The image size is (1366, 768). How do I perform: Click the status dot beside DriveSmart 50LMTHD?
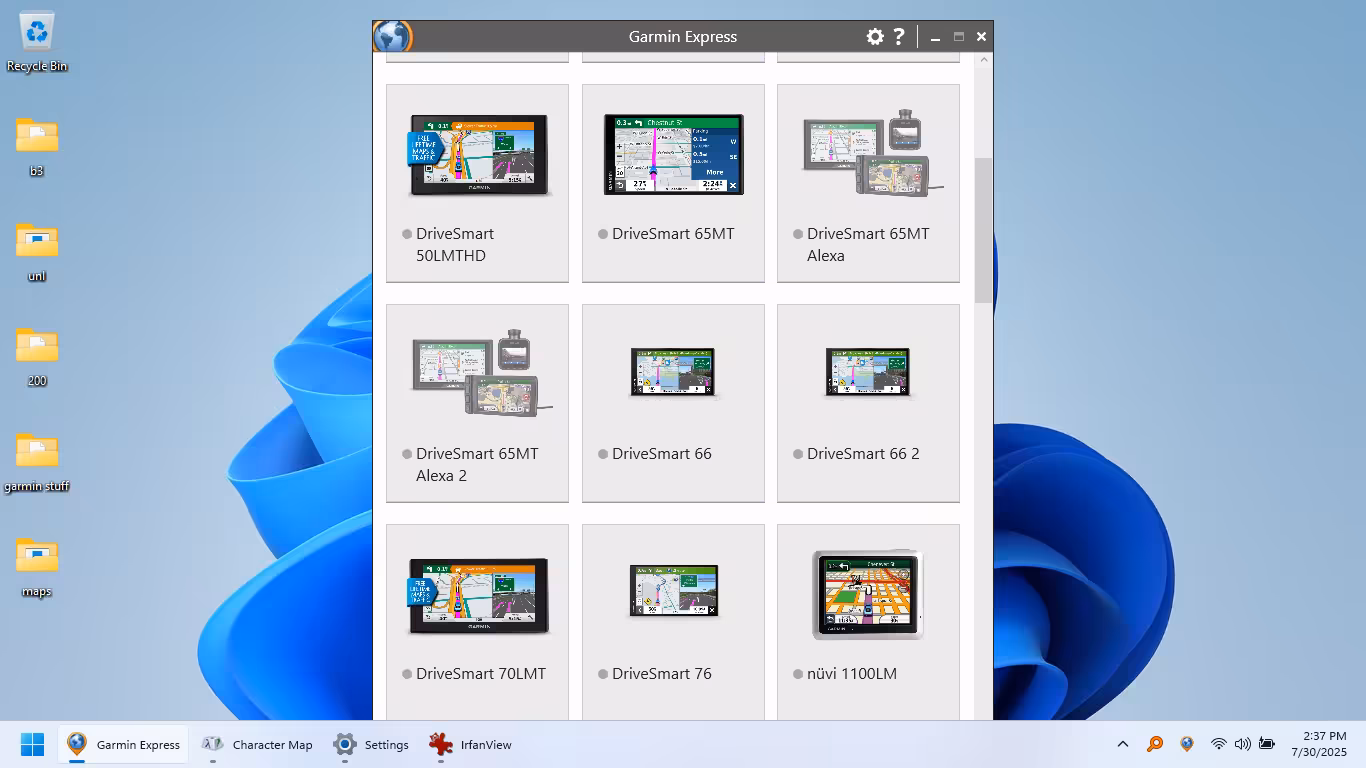click(x=407, y=234)
